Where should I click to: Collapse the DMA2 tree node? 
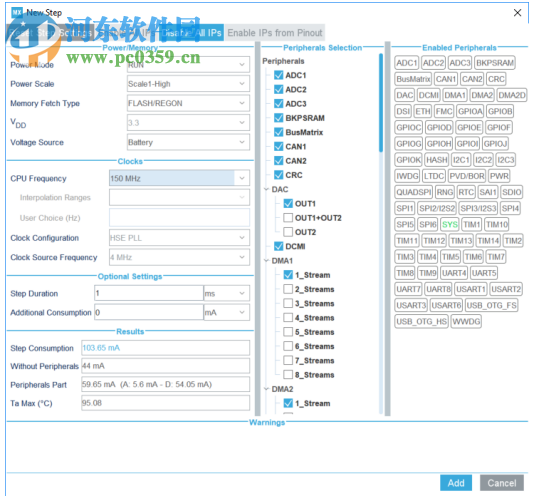[266, 389]
